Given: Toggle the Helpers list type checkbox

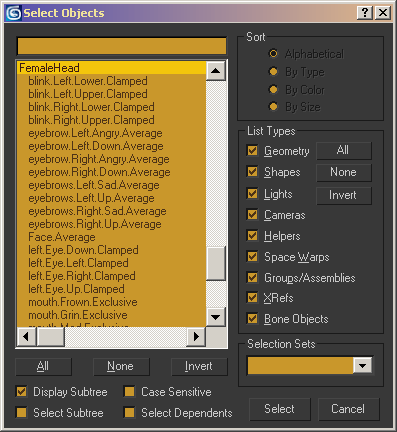Looking at the screenshot, I should point(252,236).
